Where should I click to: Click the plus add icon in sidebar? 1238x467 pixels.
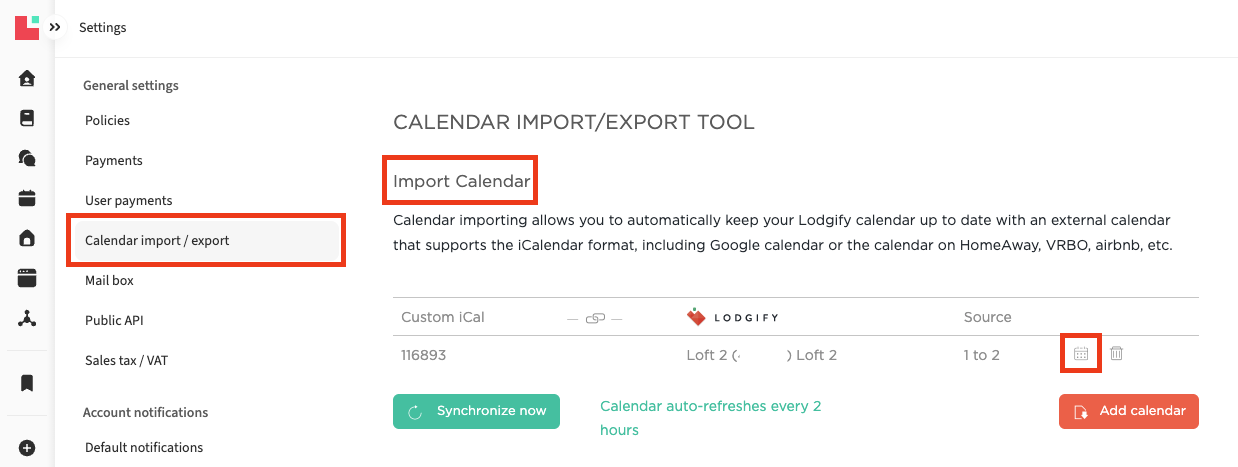coord(27,447)
